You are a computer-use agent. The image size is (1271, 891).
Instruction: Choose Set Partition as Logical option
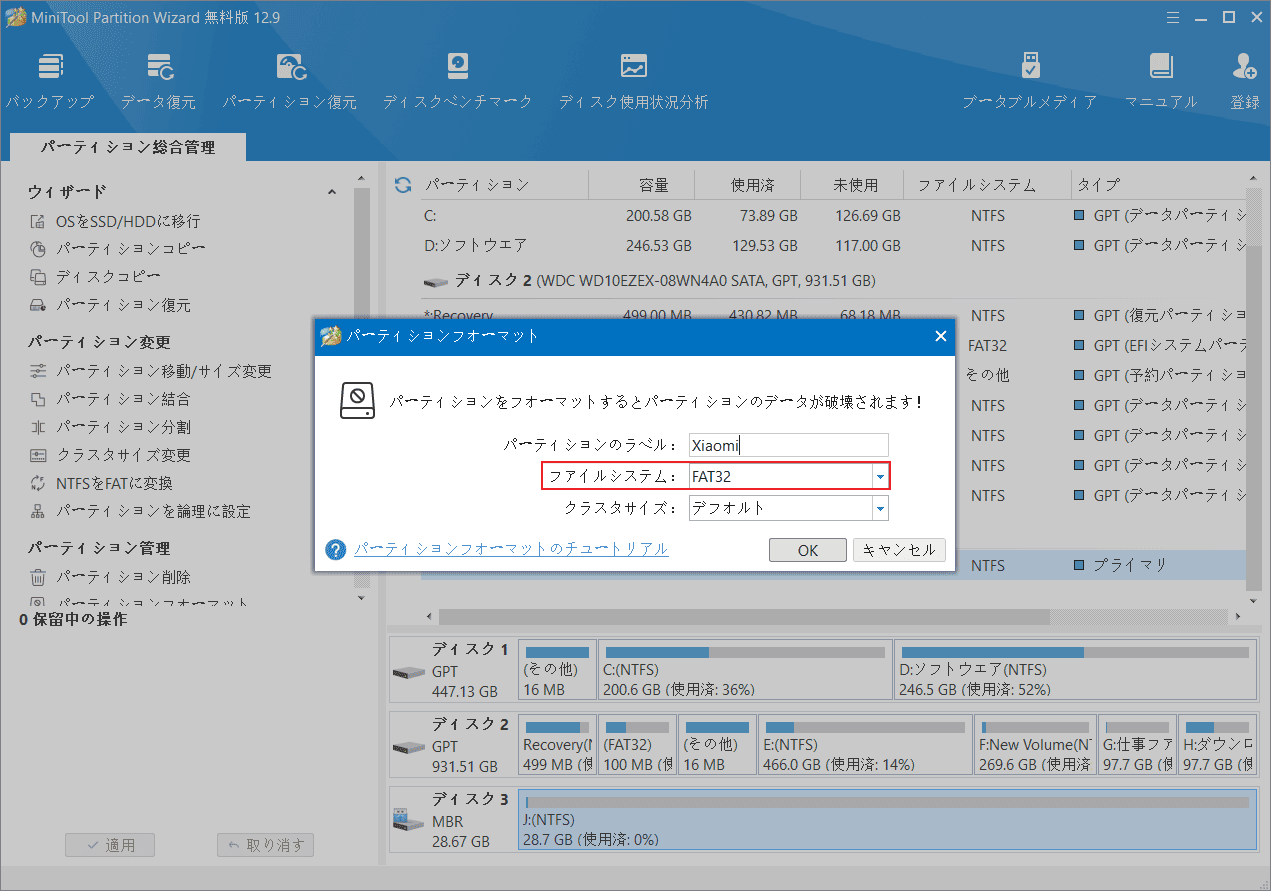pyautogui.click(x=139, y=511)
